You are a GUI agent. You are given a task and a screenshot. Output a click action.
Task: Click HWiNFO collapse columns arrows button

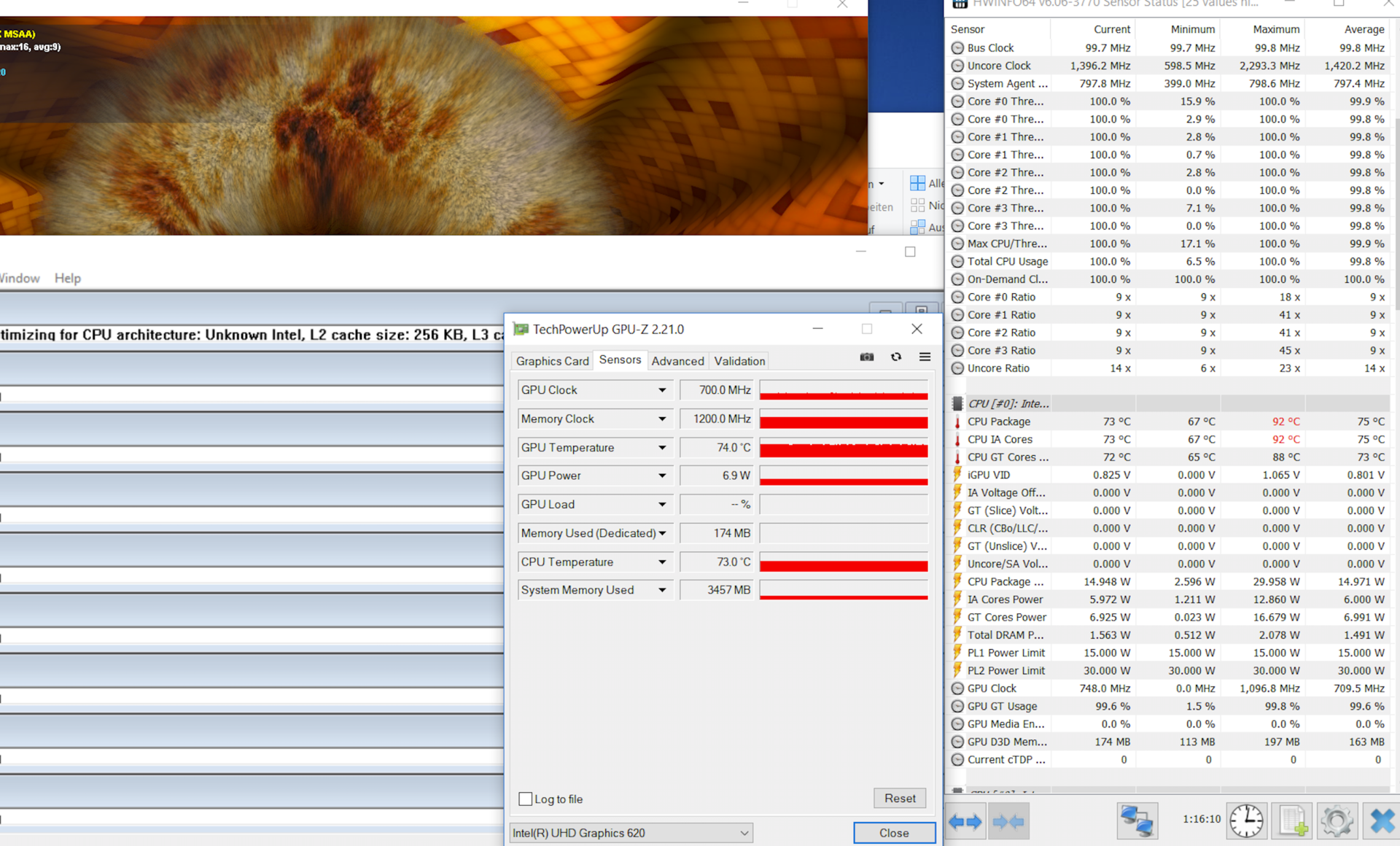click(x=1008, y=821)
